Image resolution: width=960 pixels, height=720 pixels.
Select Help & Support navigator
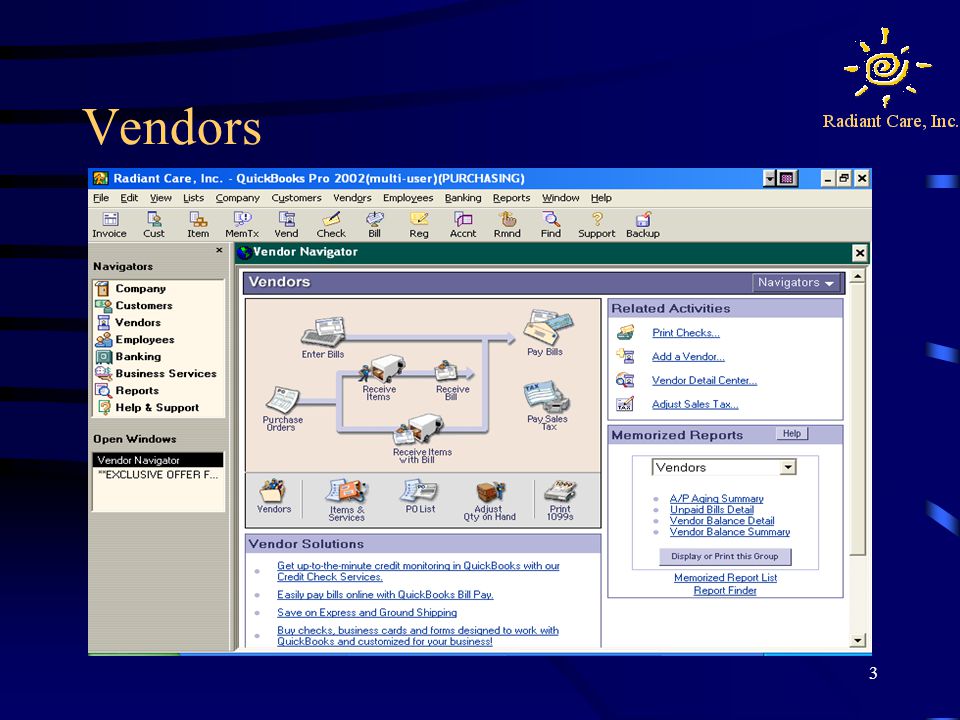pos(157,408)
